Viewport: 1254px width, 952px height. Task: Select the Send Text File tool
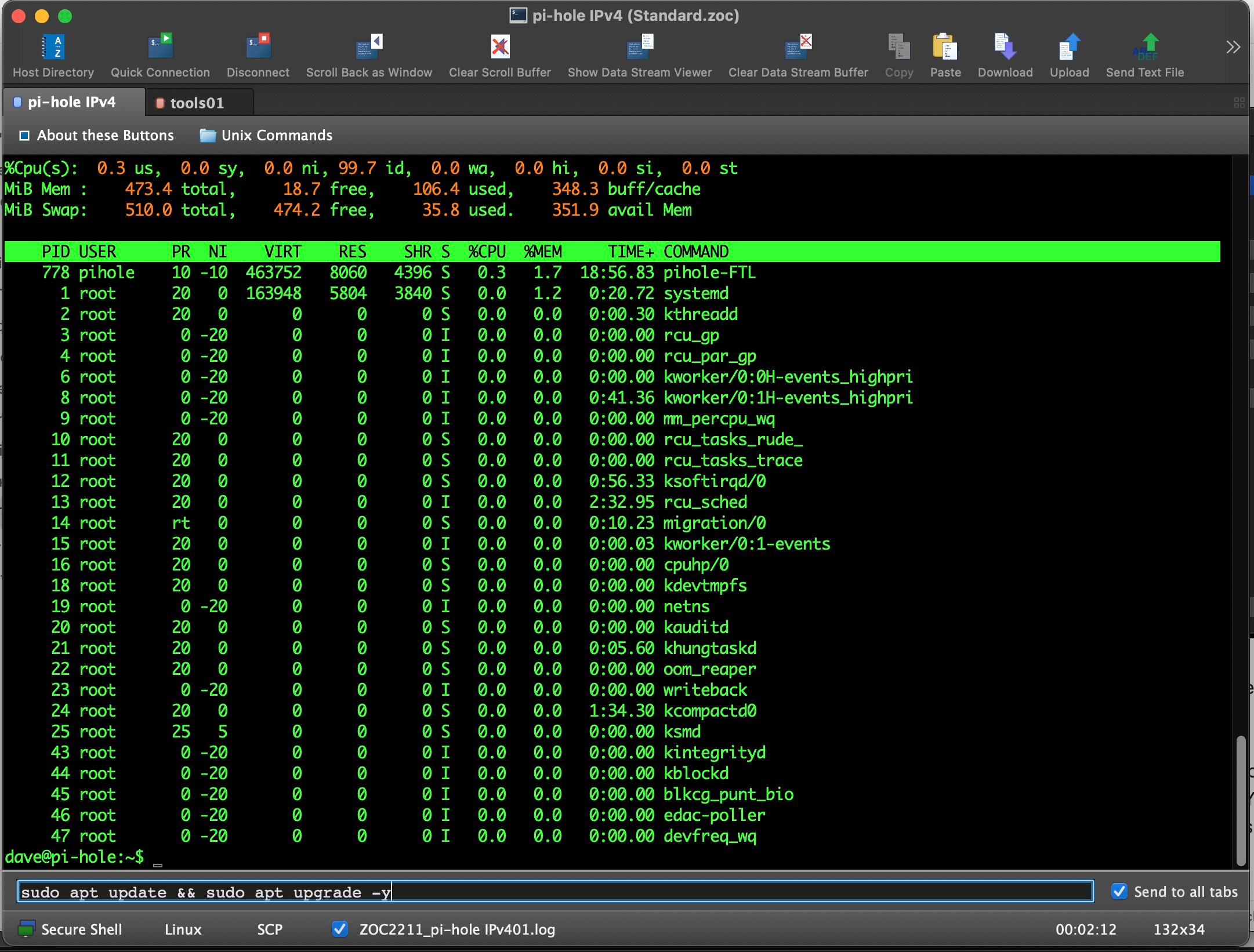(1144, 53)
